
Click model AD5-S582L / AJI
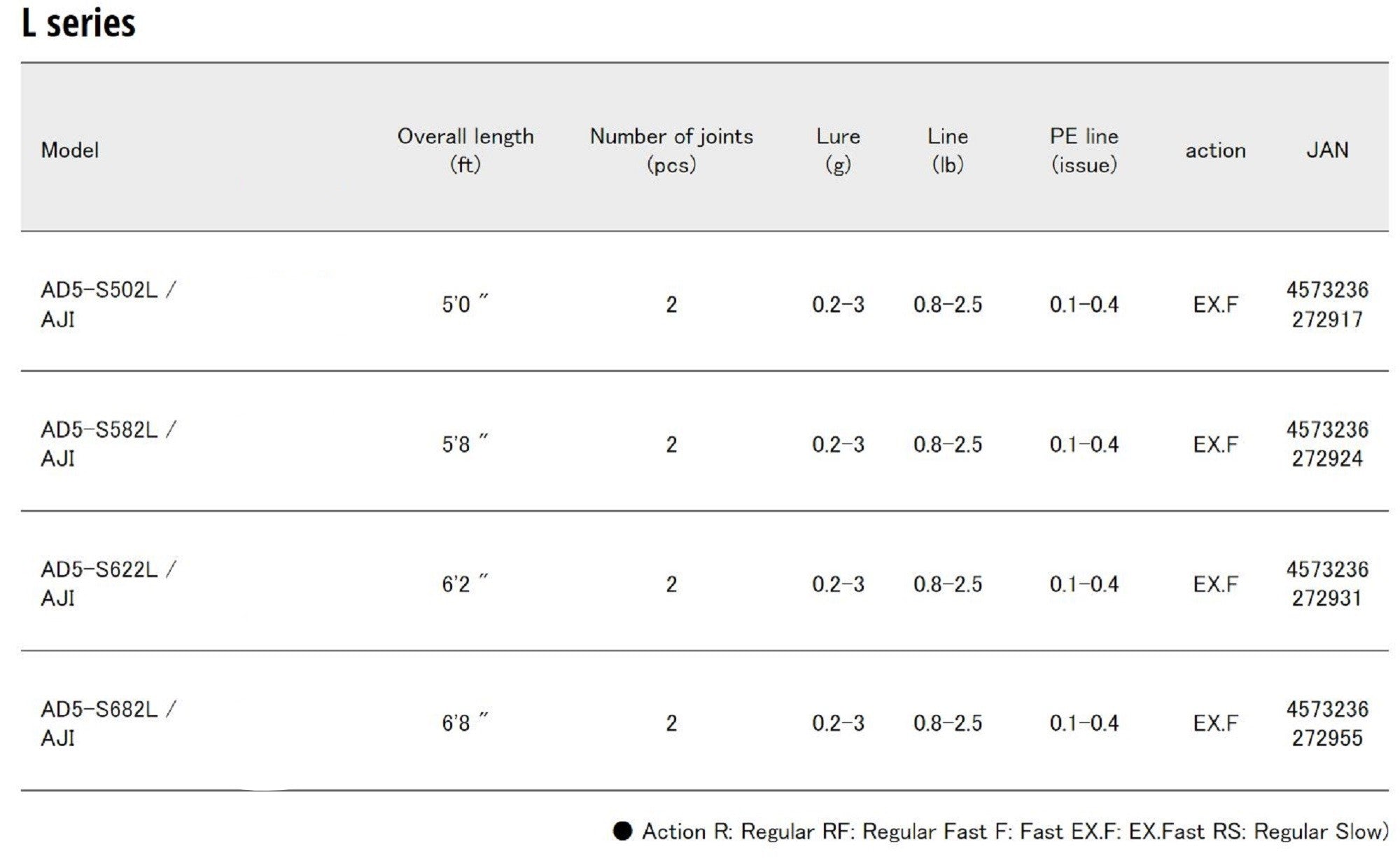coord(108,443)
